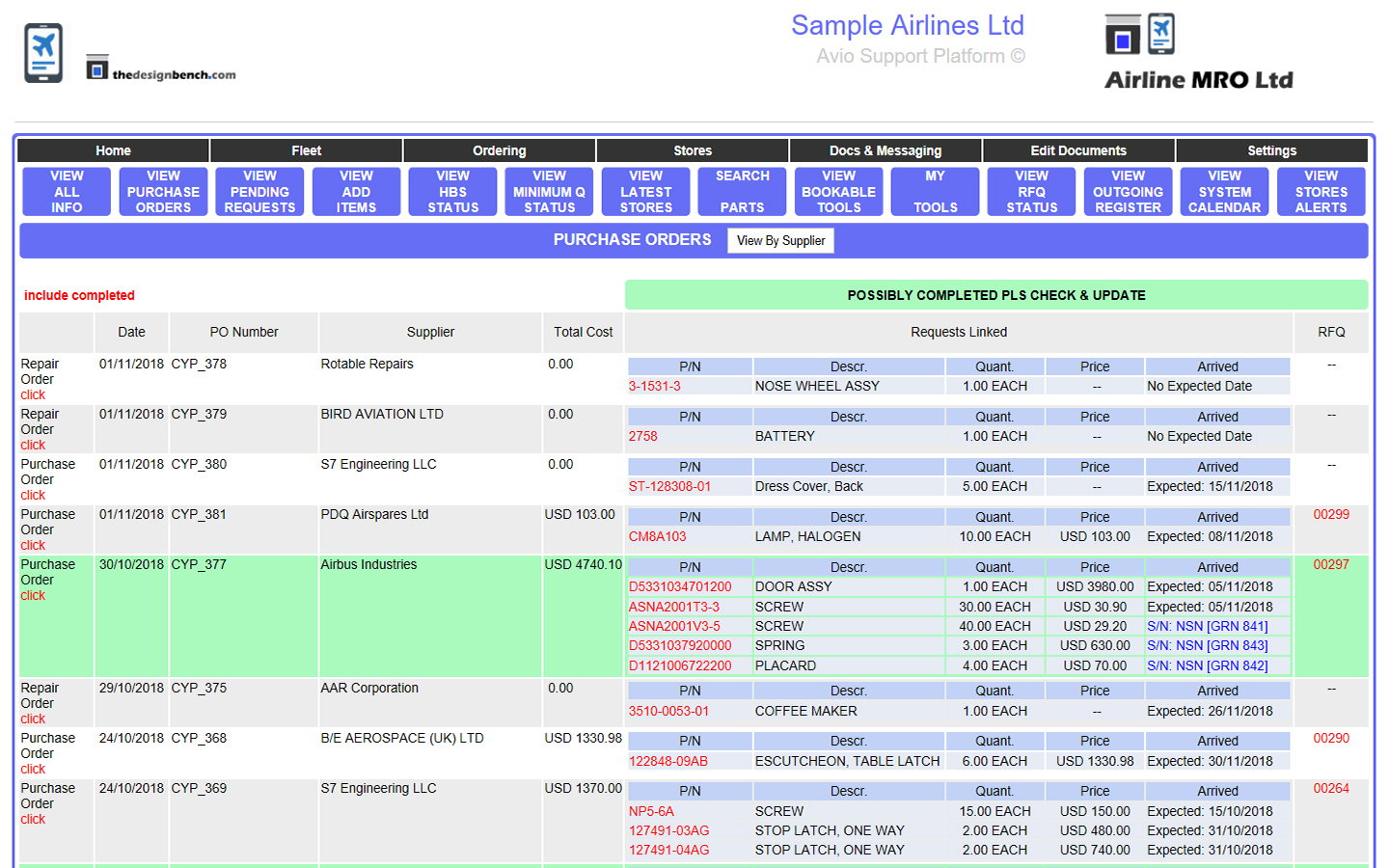Open the Fleet menu
The height and width of the screenshot is (868, 1389).
[307, 150]
